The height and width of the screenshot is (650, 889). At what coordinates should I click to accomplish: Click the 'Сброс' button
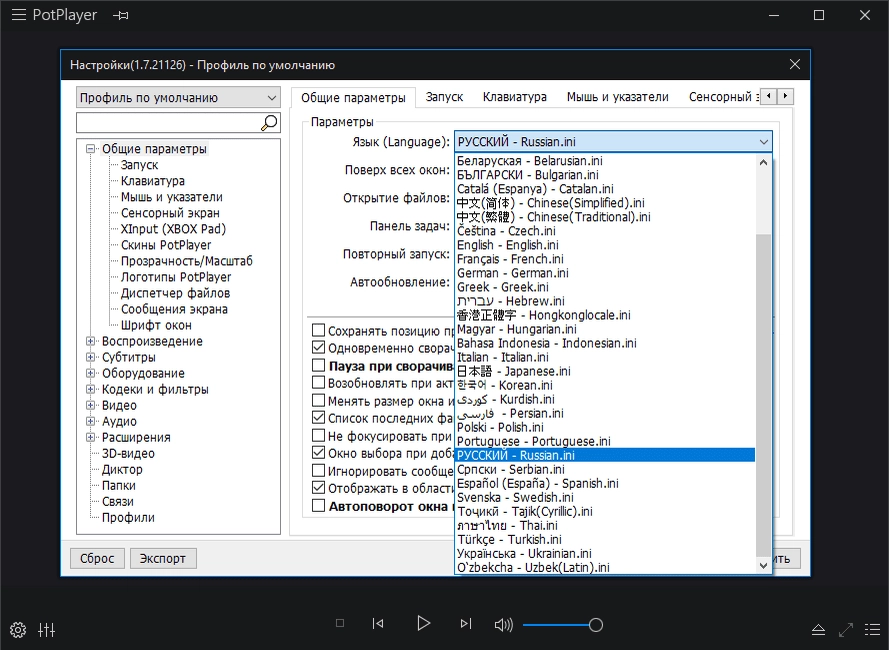97,558
